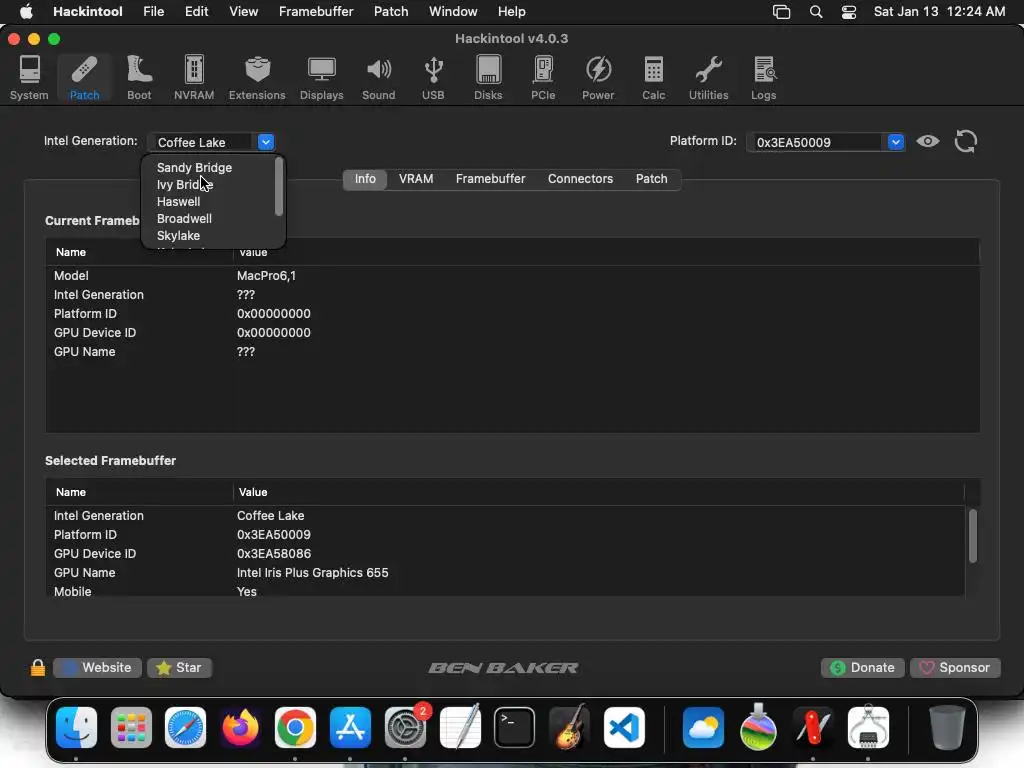Image resolution: width=1024 pixels, height=768 pixels.
Task: Open the System toolbar section
Action: pyautogui.click(x=29, y=78)
